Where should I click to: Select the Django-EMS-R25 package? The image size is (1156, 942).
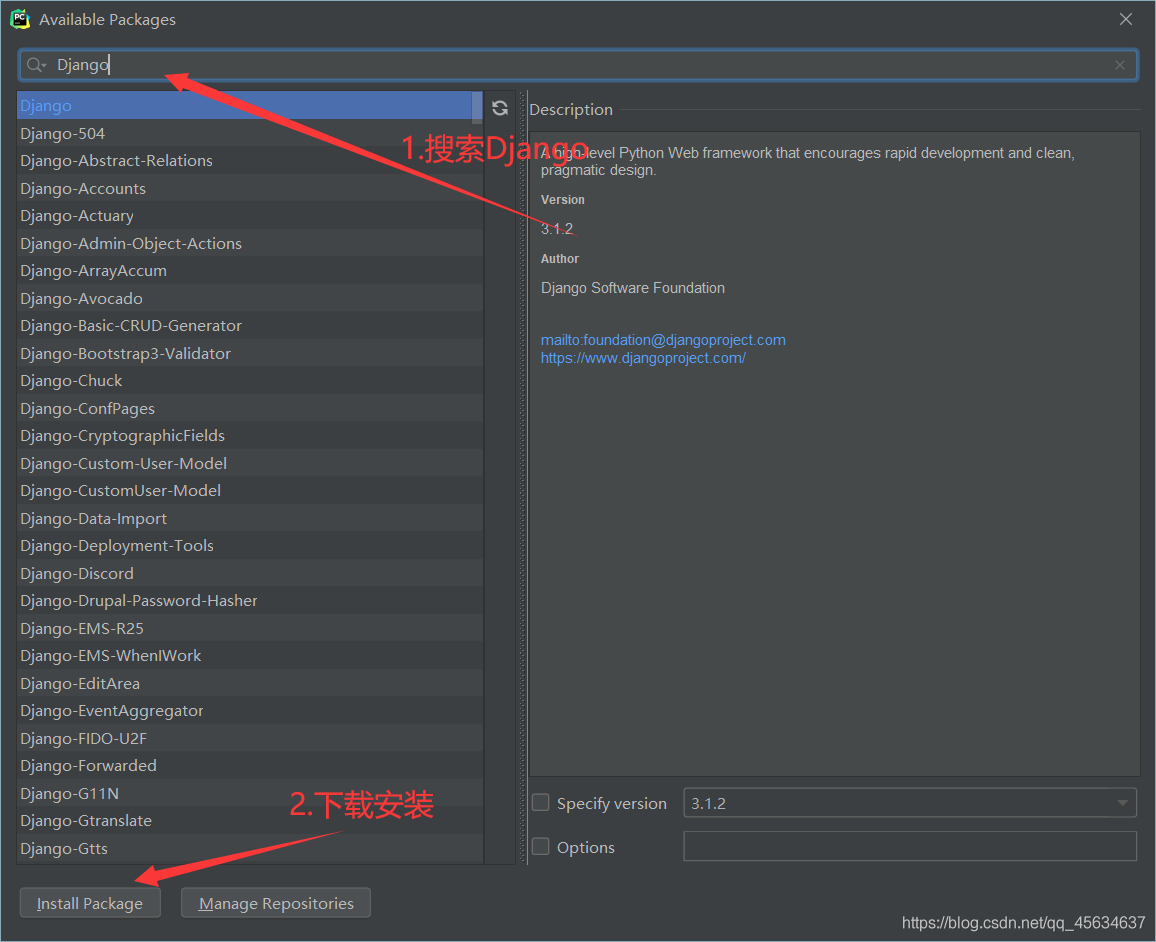coord(250,629)
